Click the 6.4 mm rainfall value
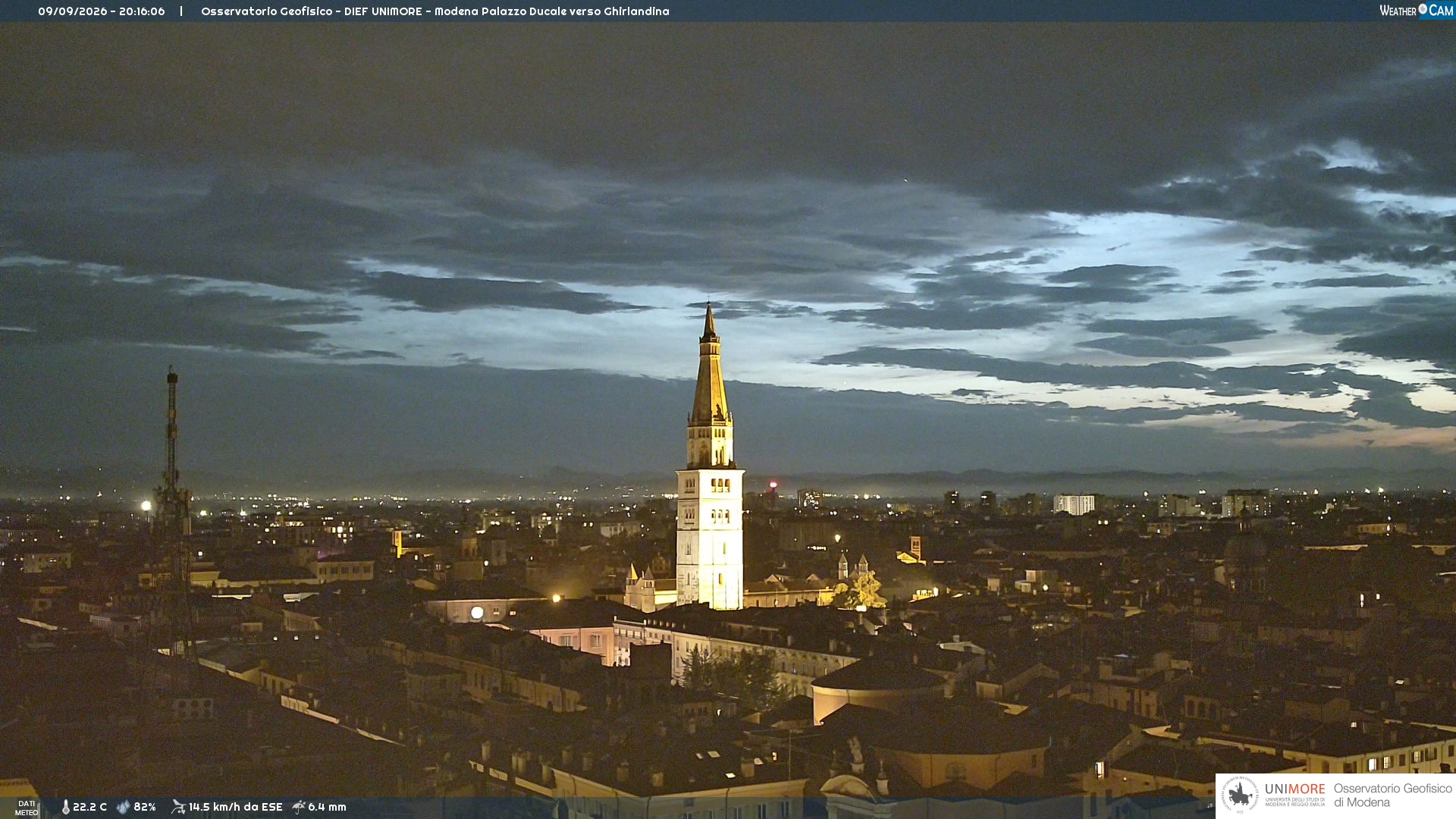The height and width of the screenshot is (819, 1456). coord(327,807)
